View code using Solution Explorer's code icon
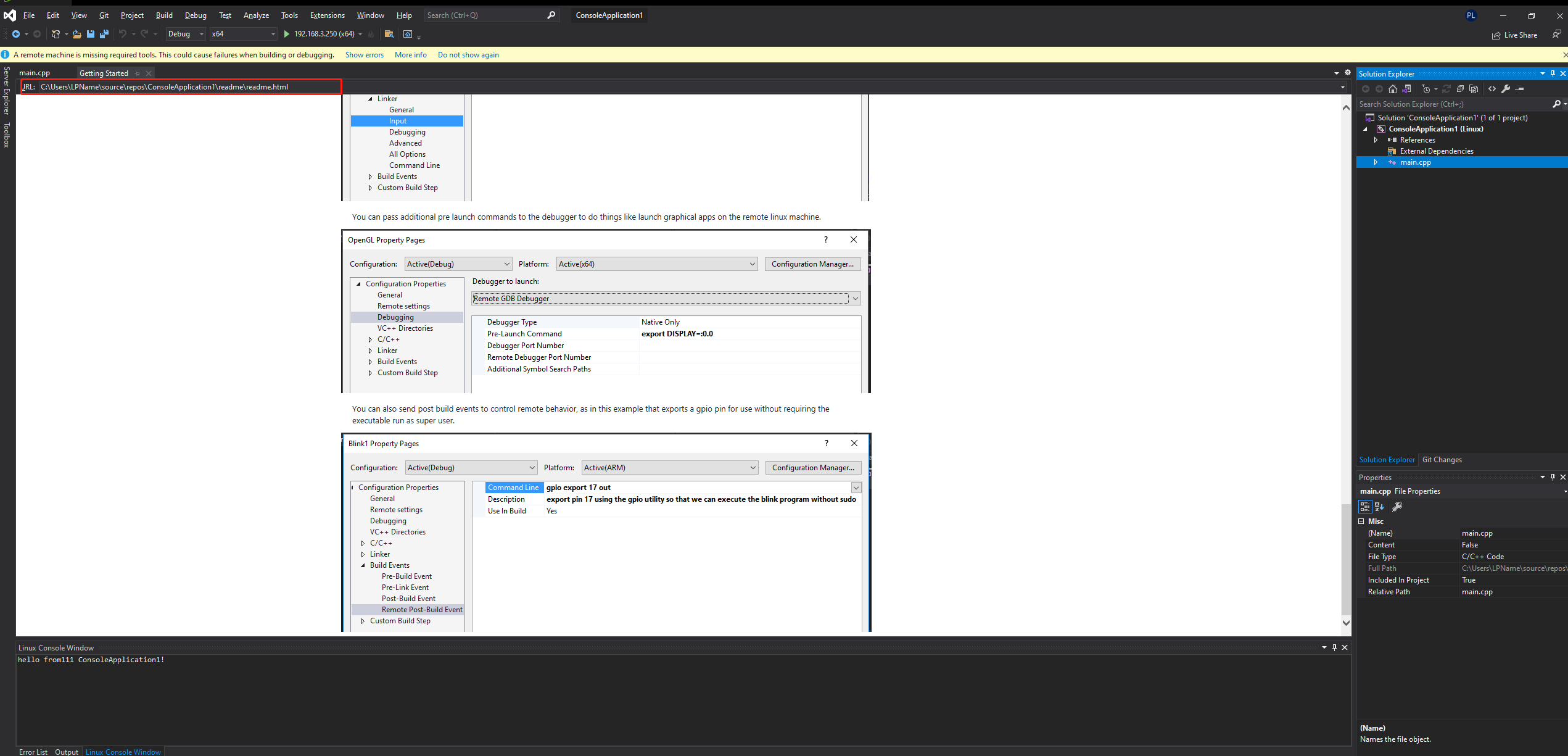1568x756 pixels. click(x=1492, y=88)
